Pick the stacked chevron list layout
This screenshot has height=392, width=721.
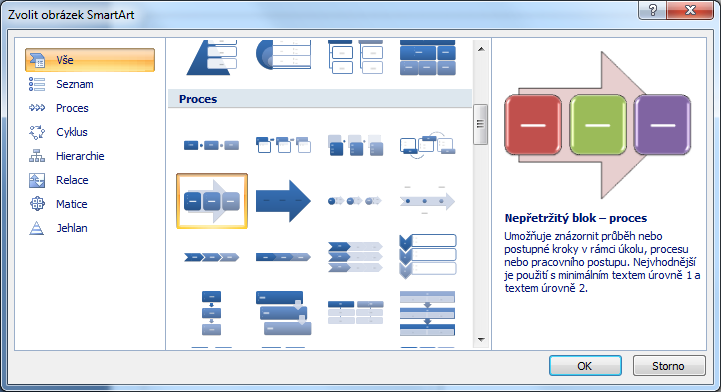355,257
